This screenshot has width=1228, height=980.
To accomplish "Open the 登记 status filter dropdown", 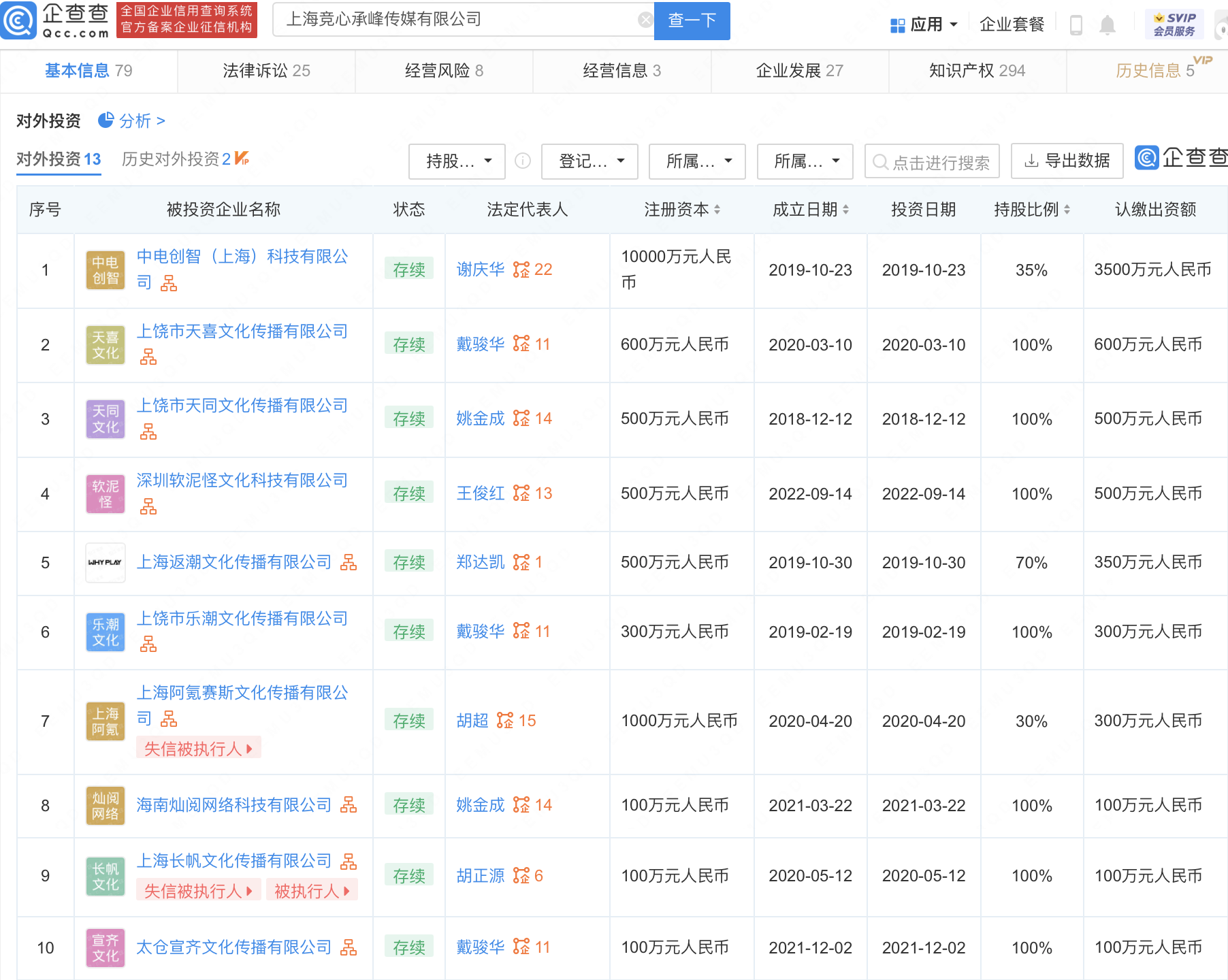I will pos(589,161).
